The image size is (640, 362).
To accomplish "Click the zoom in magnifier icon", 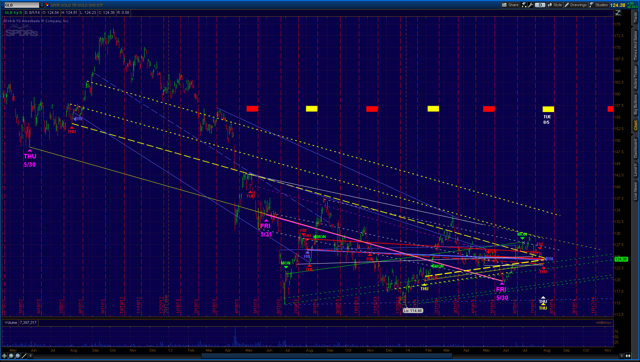I will pyautogui.click(x=11, y=356).
